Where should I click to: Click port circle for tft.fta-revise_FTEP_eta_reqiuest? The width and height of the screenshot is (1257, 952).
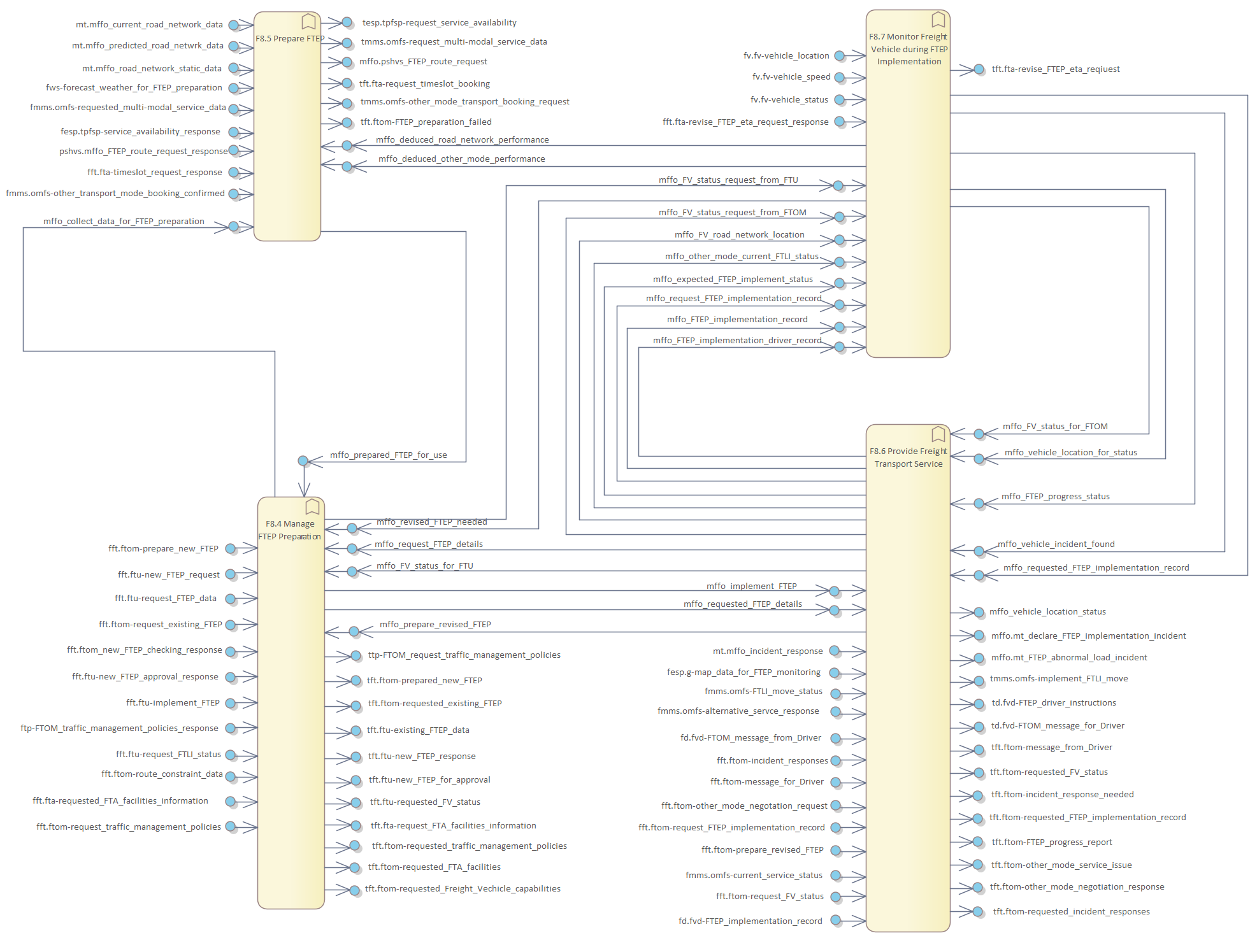click(979, 69)
